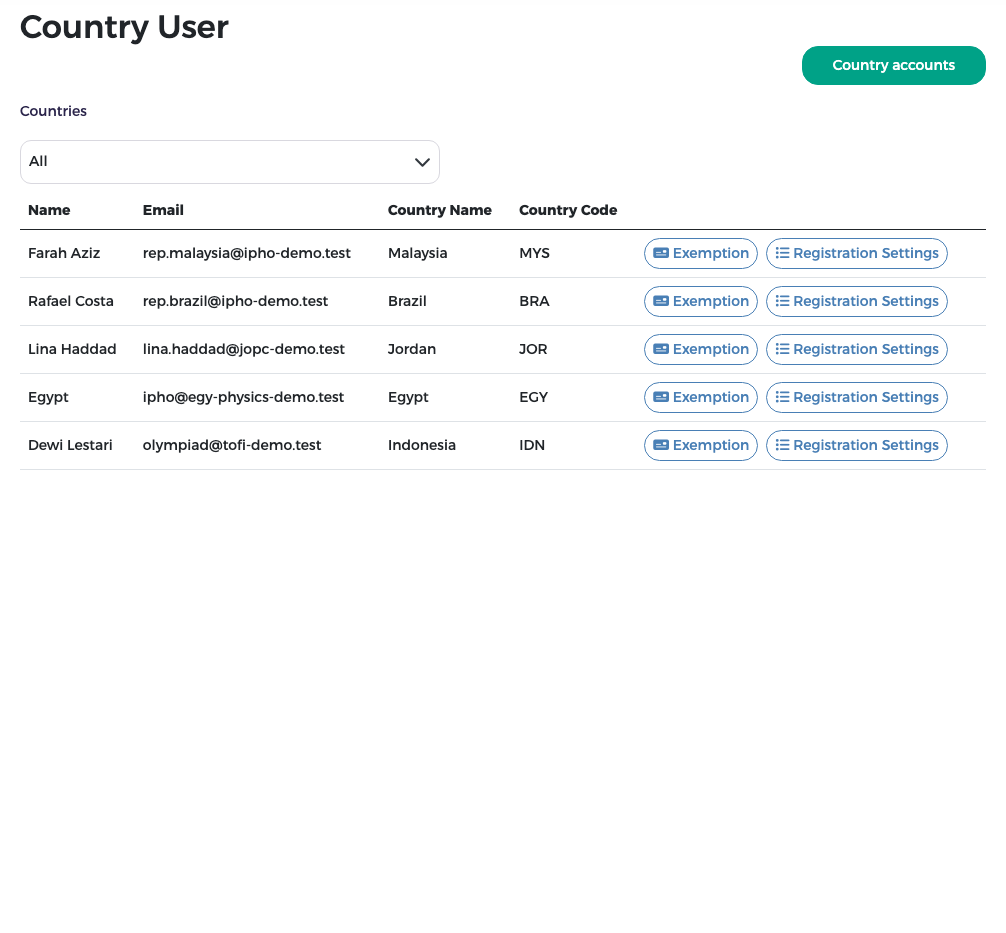The image size is (1006, 933).
Task: Click the list icon in Jordan's Registration Settings
Action: 782,350
